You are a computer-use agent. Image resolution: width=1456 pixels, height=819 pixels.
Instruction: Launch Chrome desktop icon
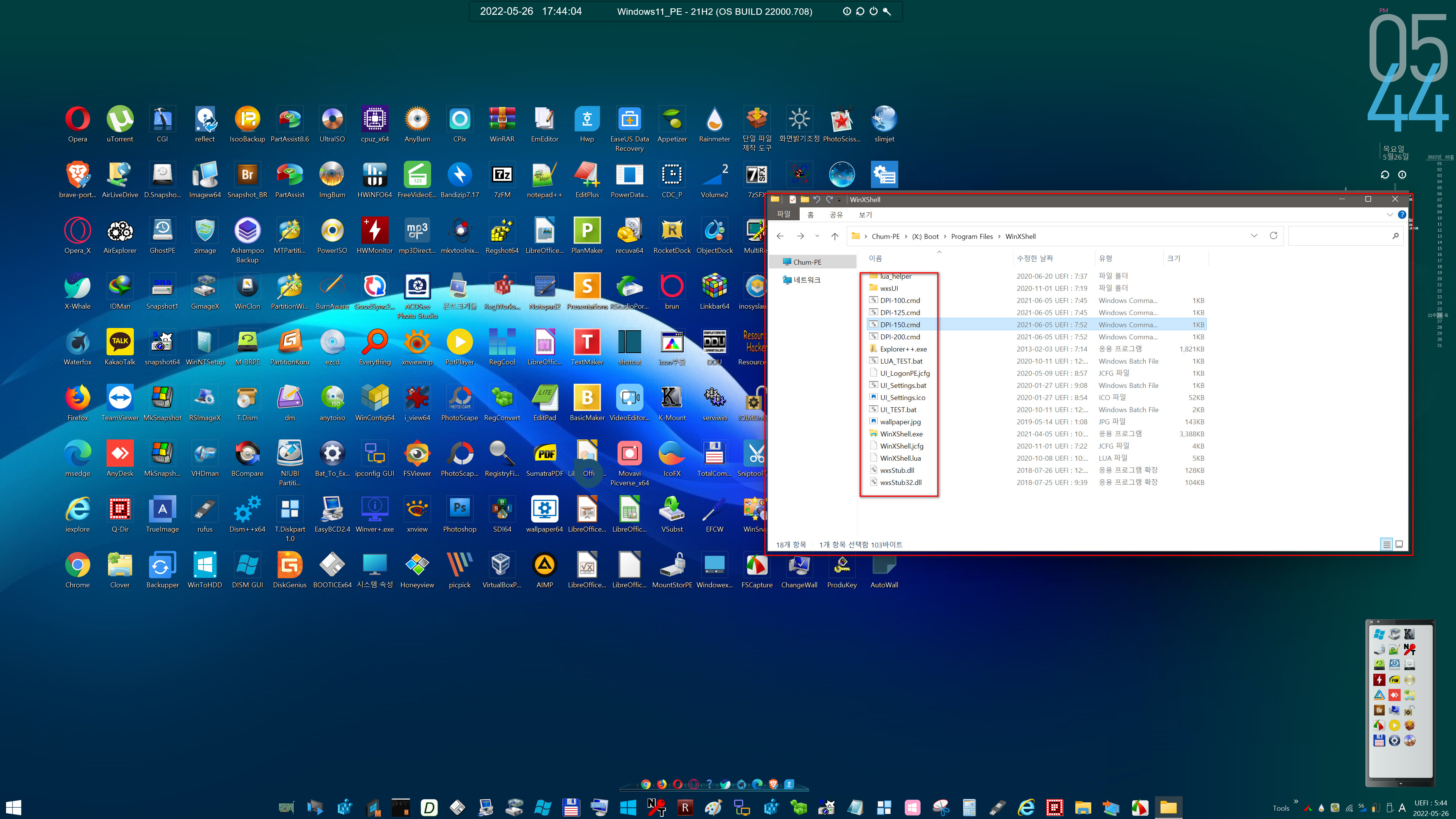(x=77, y=570)
